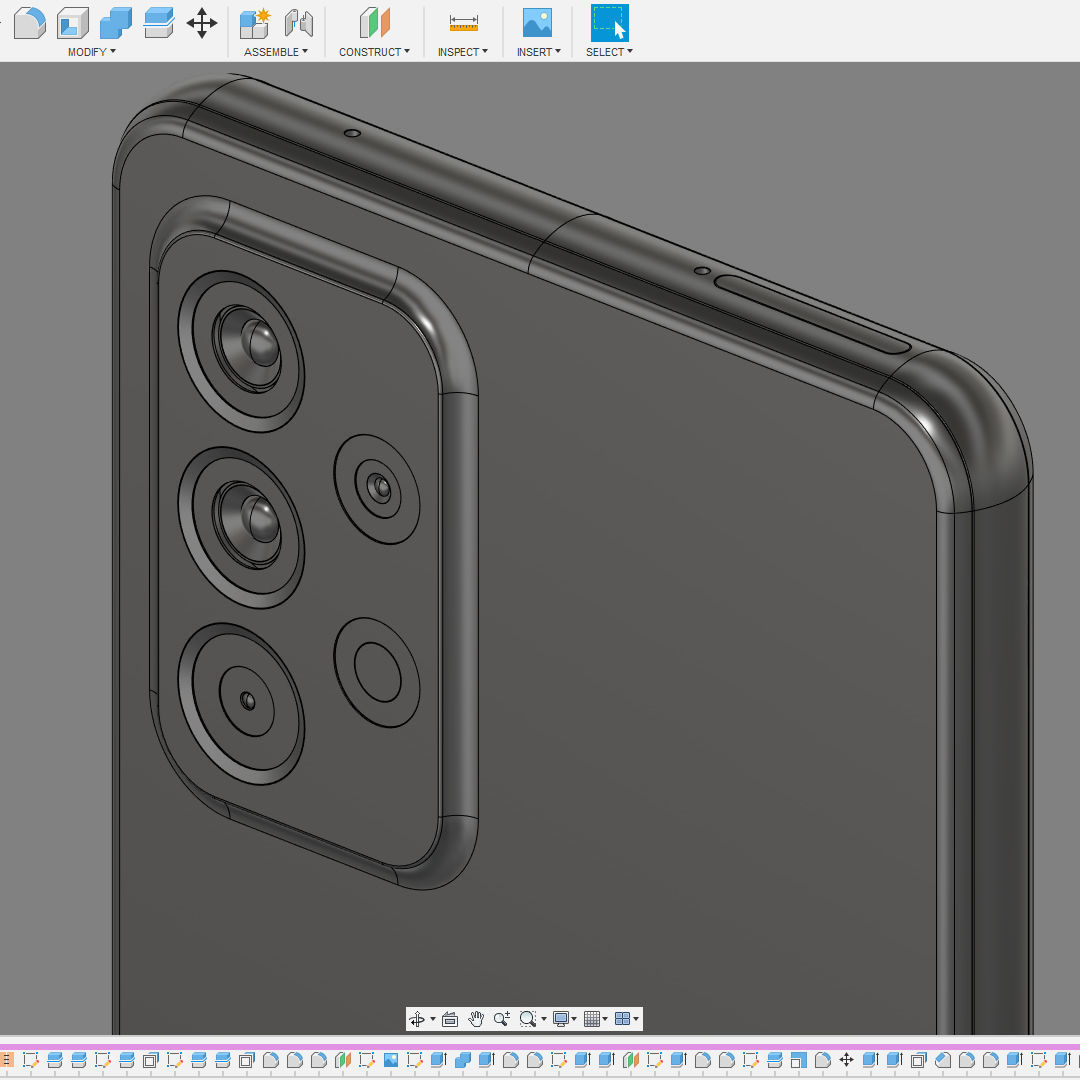Expand the INSPECT dropdown menu

tap(462, 52)
